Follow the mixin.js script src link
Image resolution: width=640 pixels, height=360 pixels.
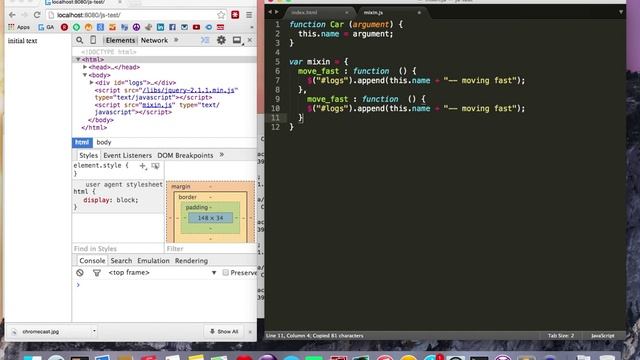pos(157,105)
